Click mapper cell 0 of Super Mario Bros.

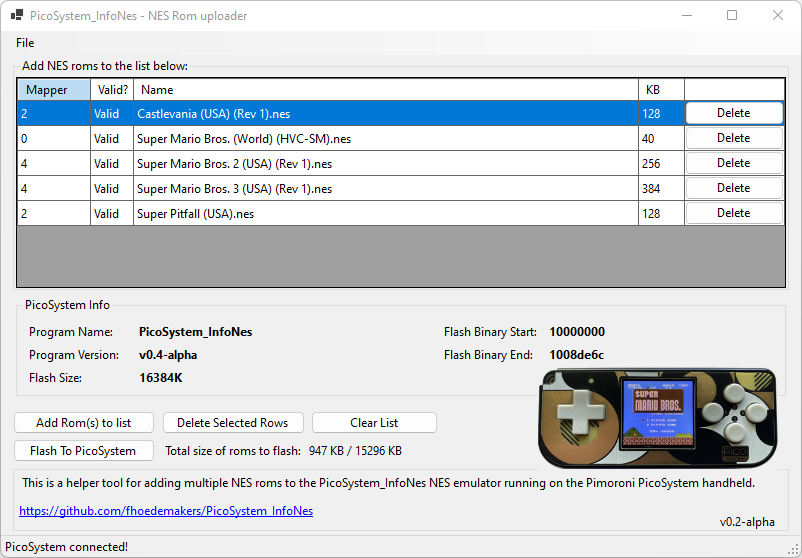(54, 139)
